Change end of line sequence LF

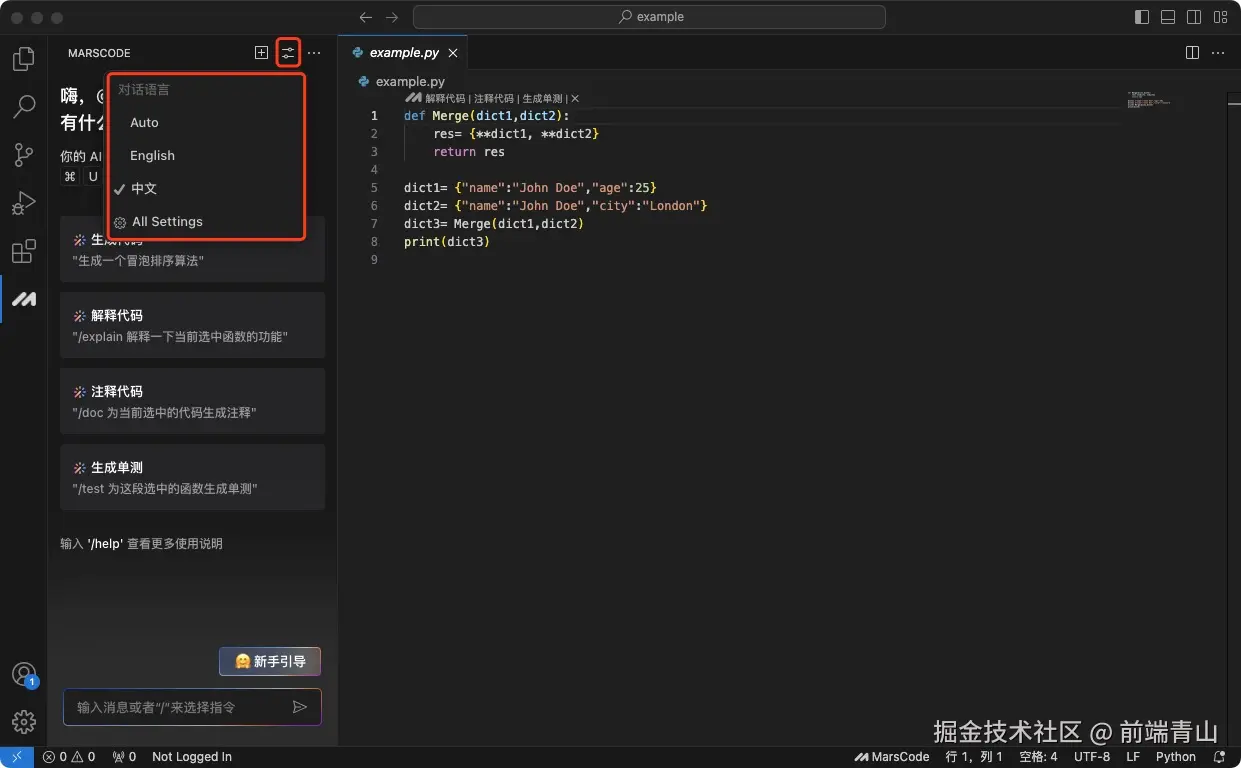click(1133, 757)
